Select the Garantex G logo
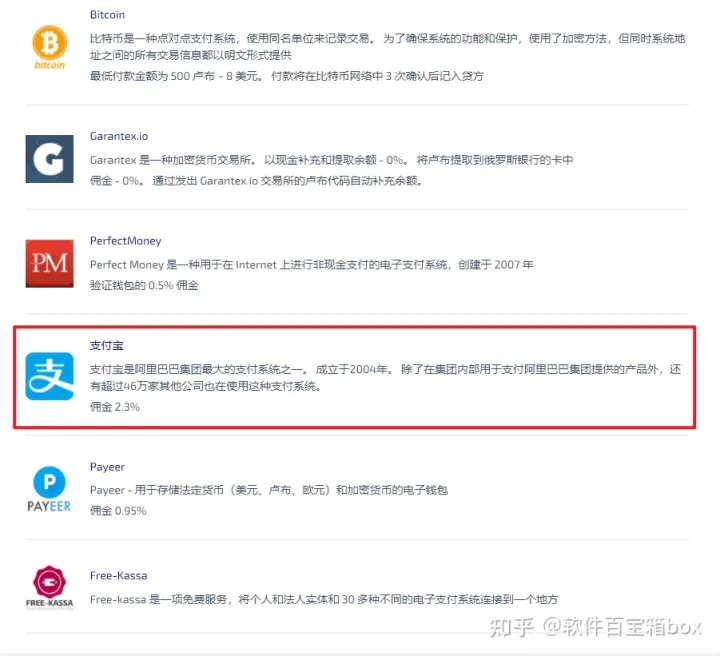Screen dimensions: 720x656 coord(49,159)
